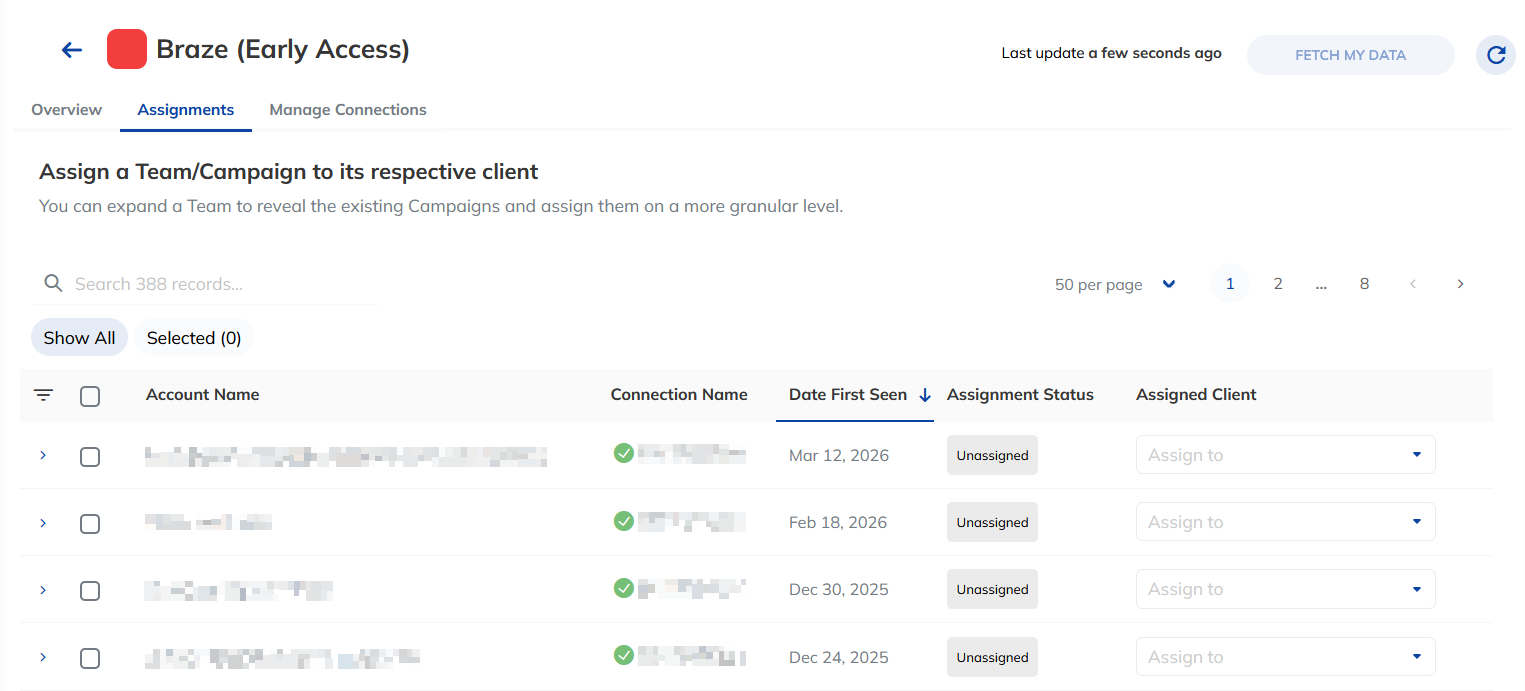1525x691 pixels.
Task: Go to page 8
Action: click(1364, 284)
